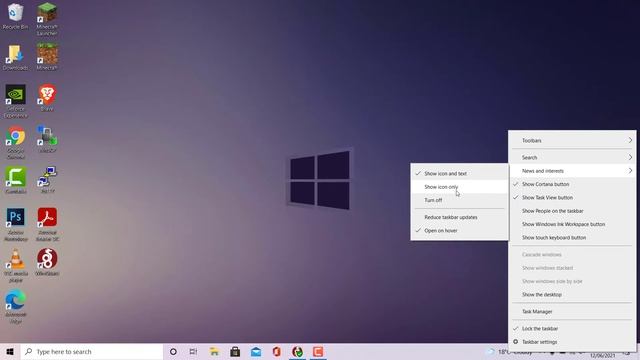Select the Camtasia desktop shortcut

tap(16, 180)
